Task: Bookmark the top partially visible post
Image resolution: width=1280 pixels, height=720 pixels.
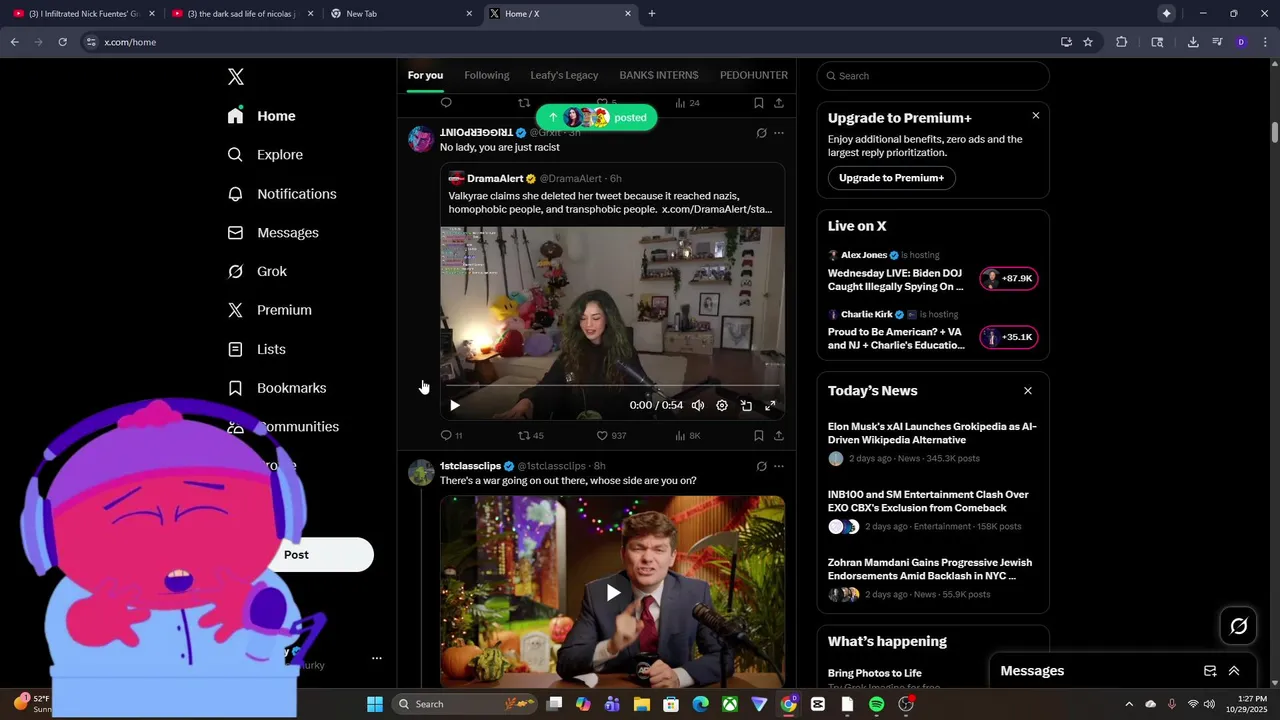Action: [759, 103]
